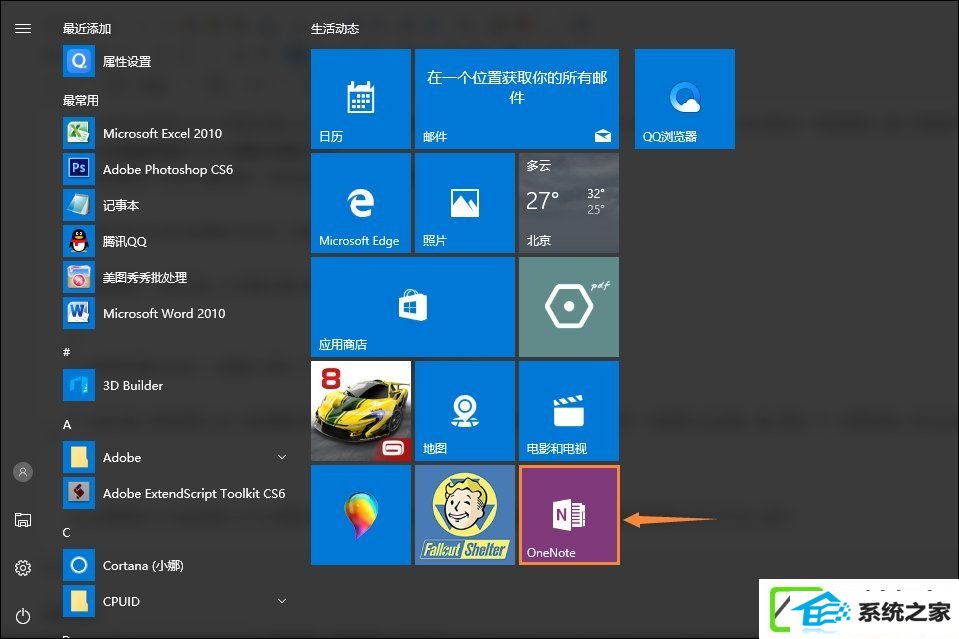The width and height of the screenshot is (959, 639).
Task: Click the A section letter header
Action: [x=67, y=424]
